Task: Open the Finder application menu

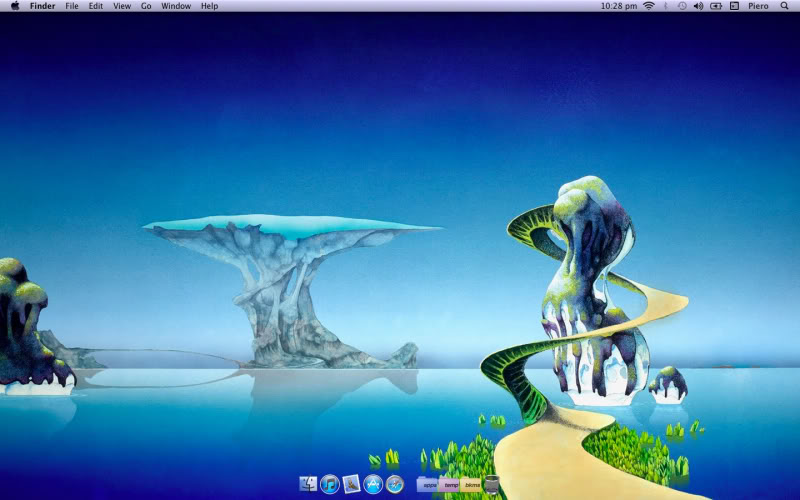Action: point(42,6)
